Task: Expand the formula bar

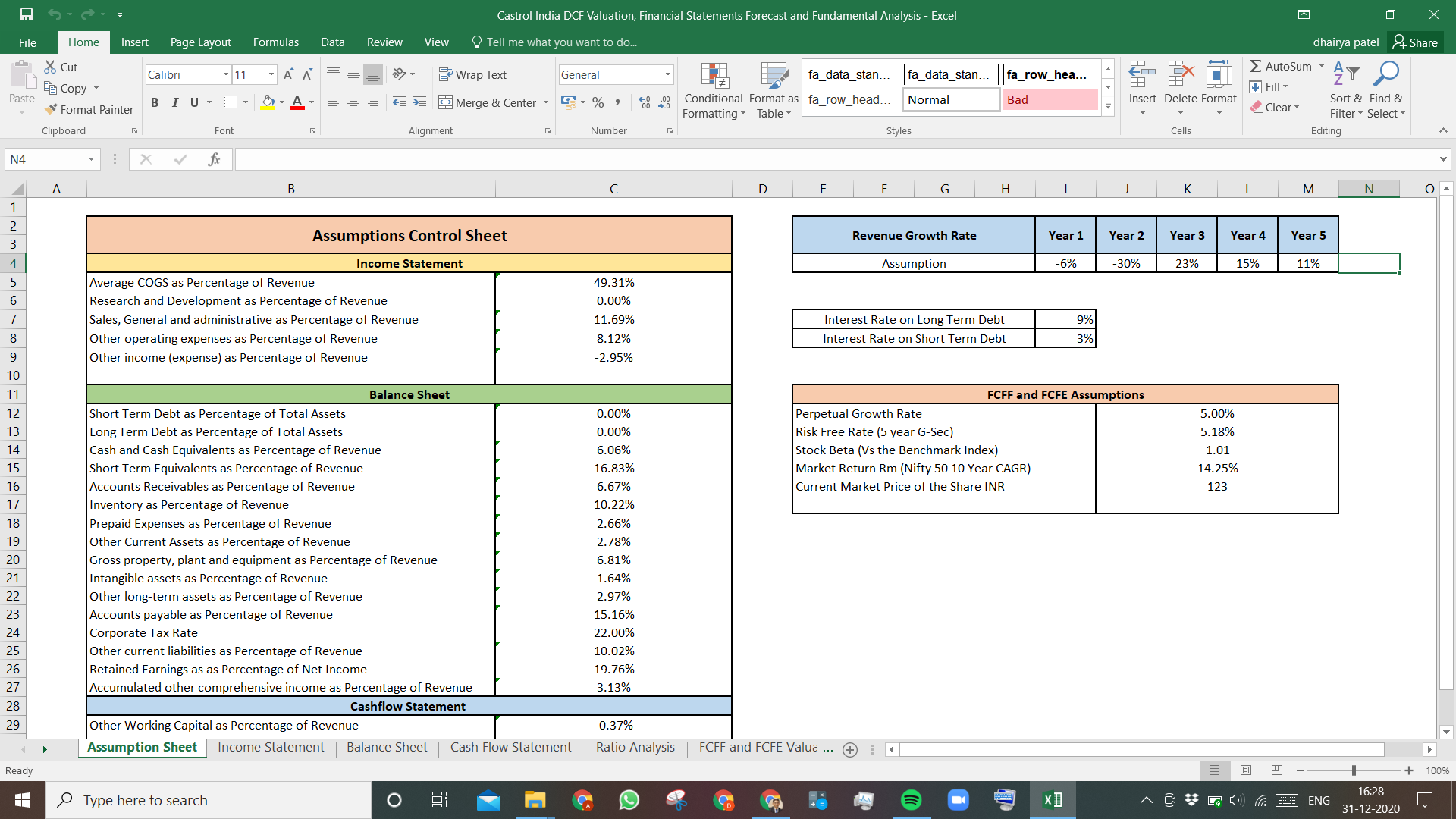Action: [1442, 159]
